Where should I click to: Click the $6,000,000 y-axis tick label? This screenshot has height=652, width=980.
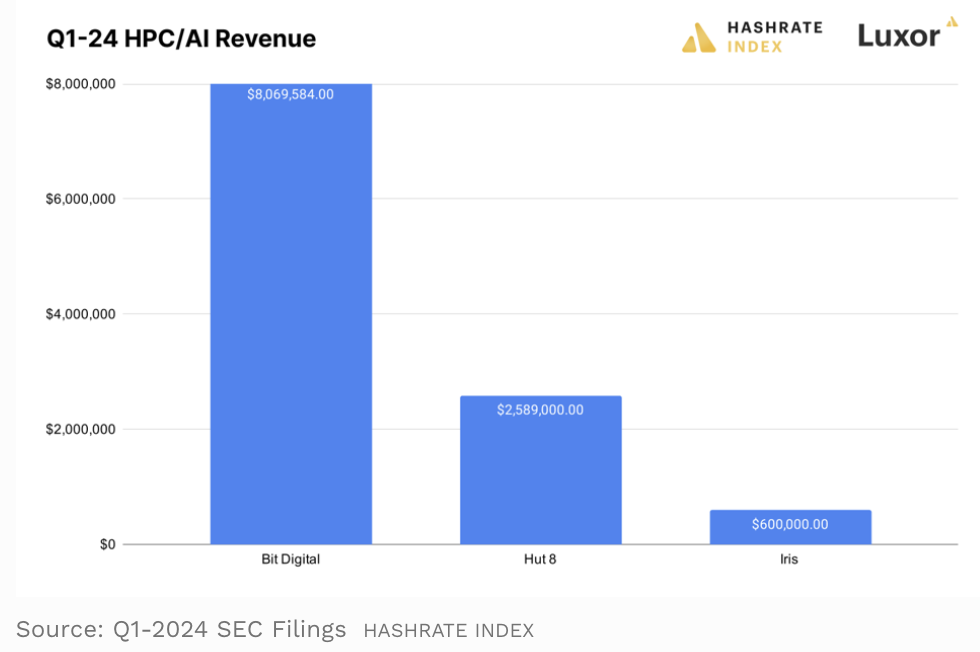(x=81, y=199)
